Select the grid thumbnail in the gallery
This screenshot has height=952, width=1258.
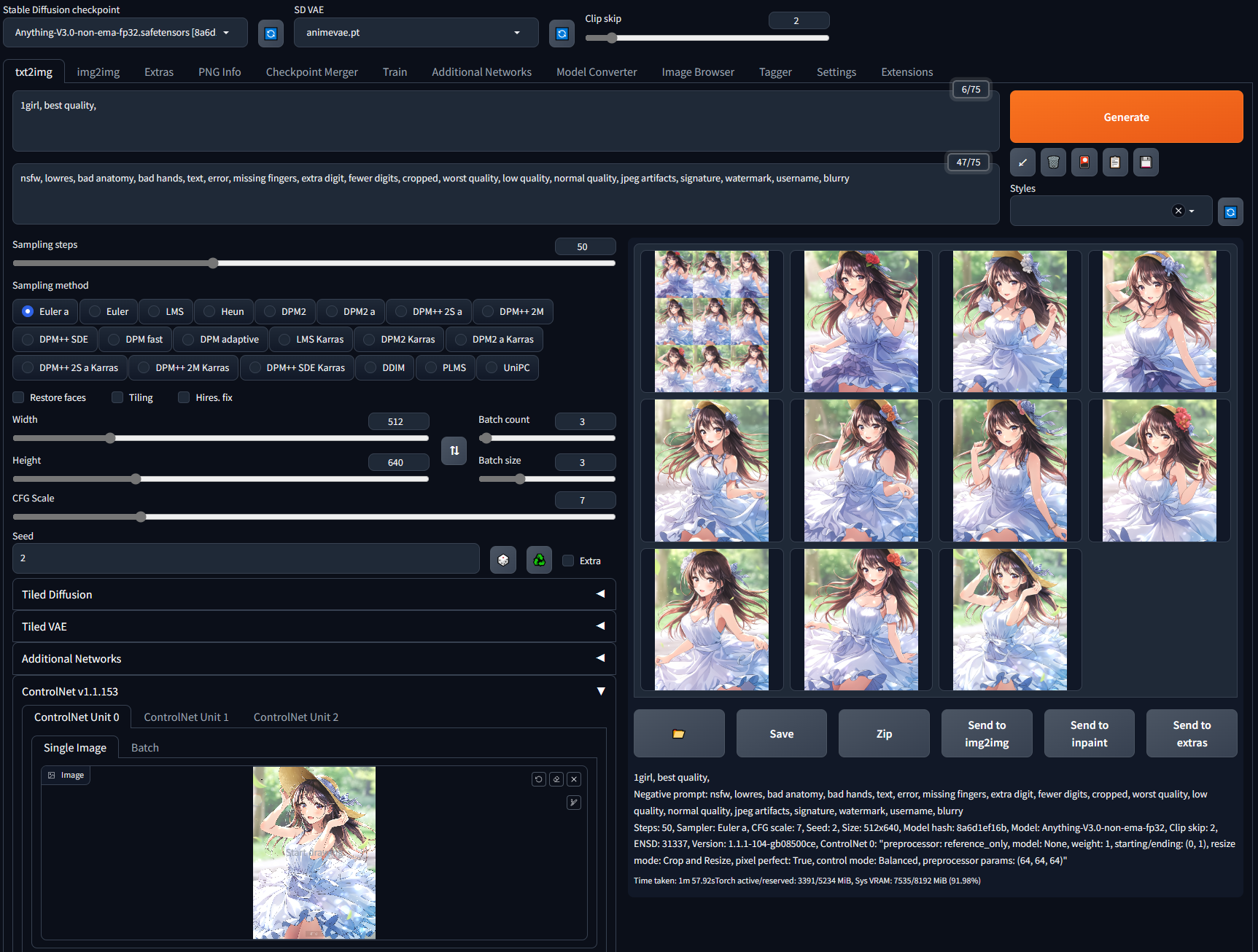[712, 321]
